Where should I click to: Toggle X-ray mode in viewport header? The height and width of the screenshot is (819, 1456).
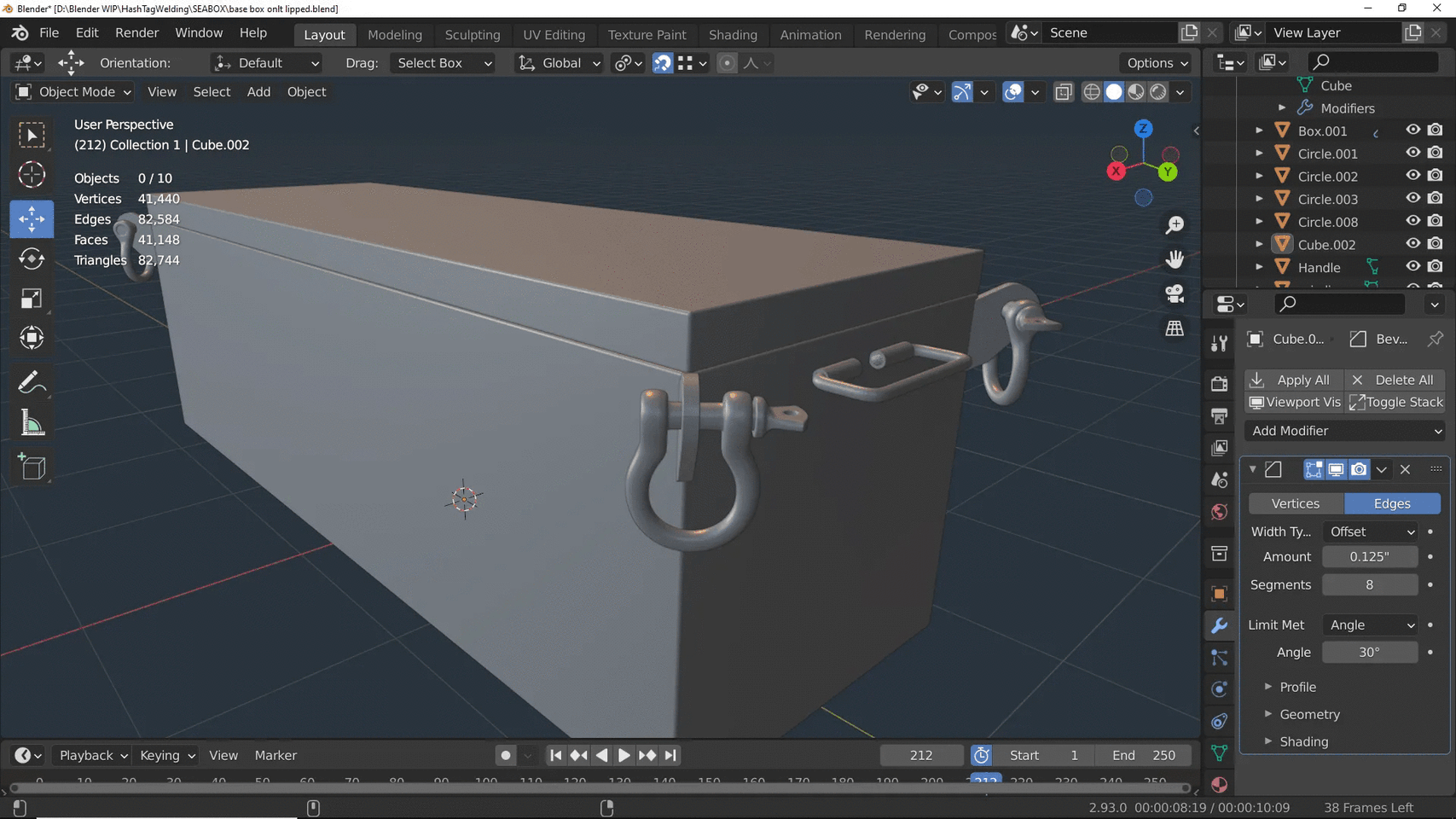pos(1063,92)
